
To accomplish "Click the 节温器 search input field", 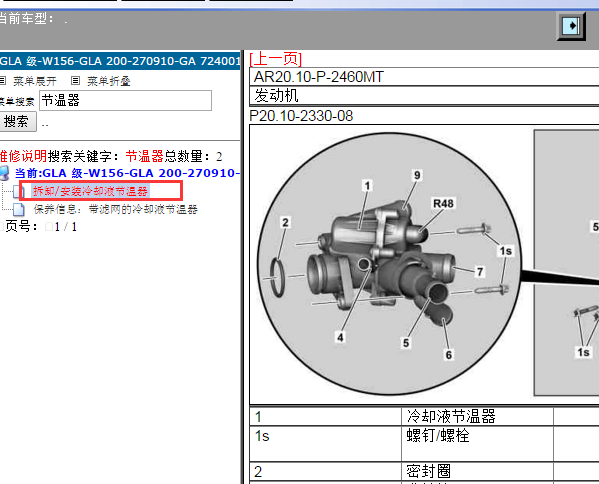I will click(125, 100).
